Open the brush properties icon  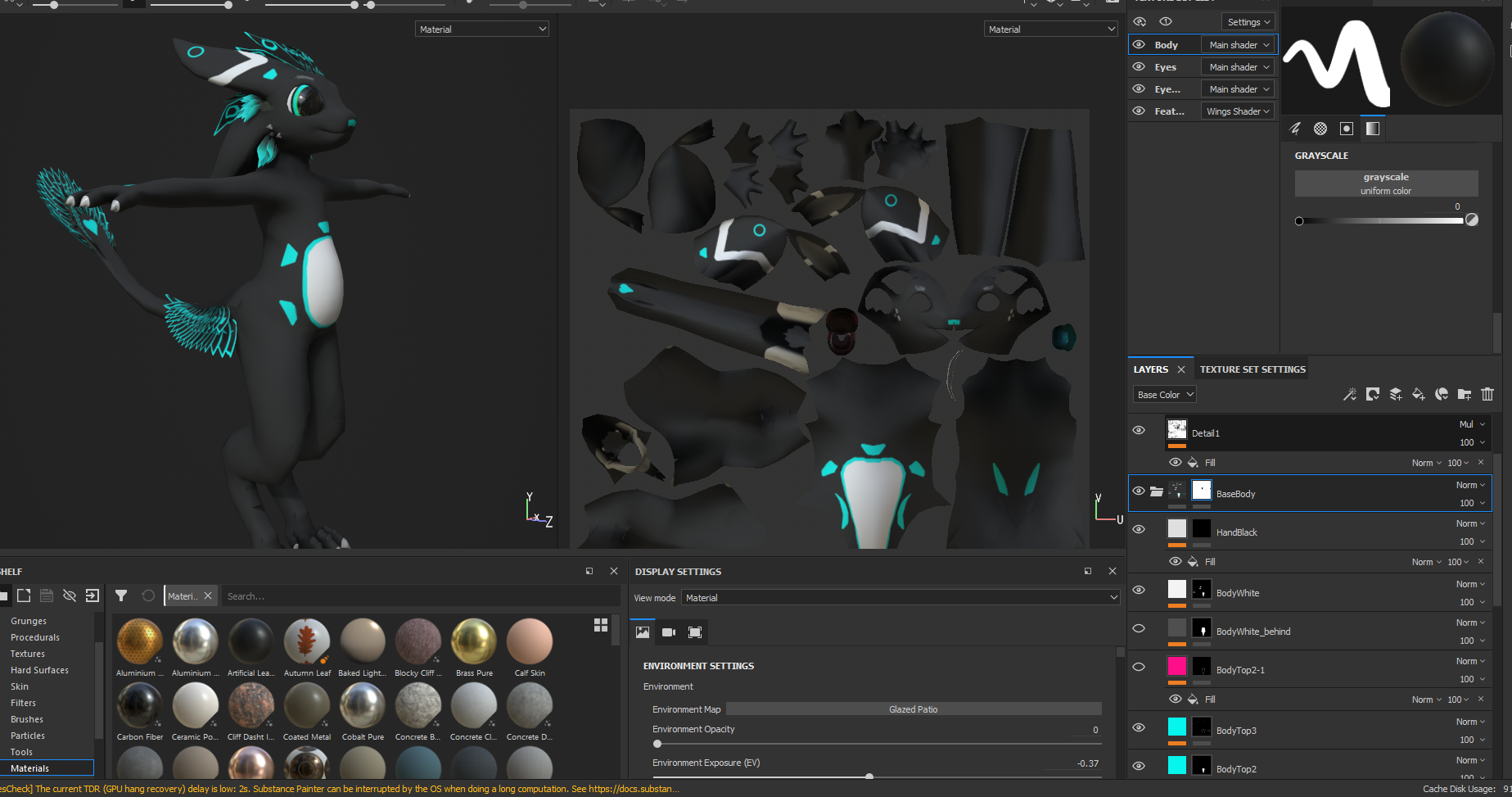(1295, 129)
